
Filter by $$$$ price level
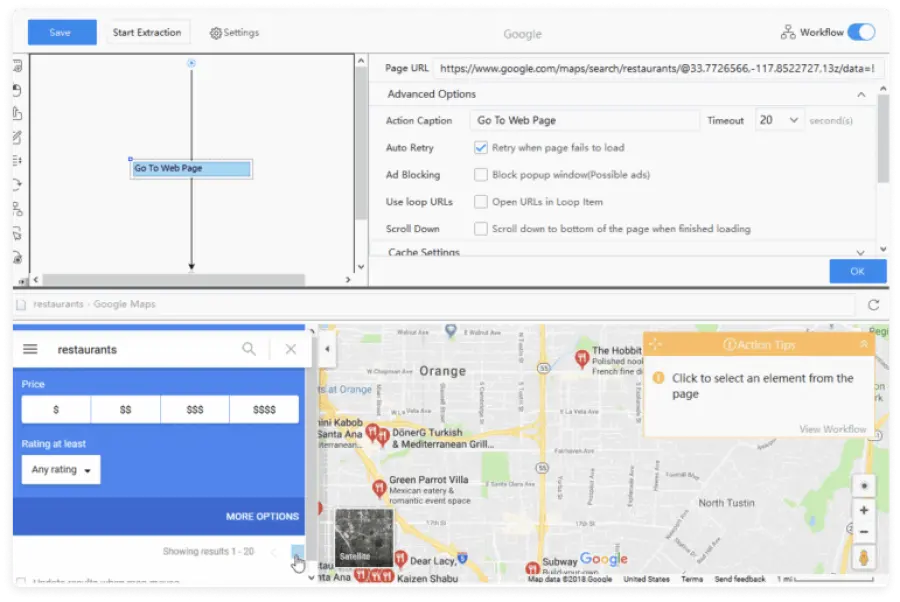[x=264, y=410]
